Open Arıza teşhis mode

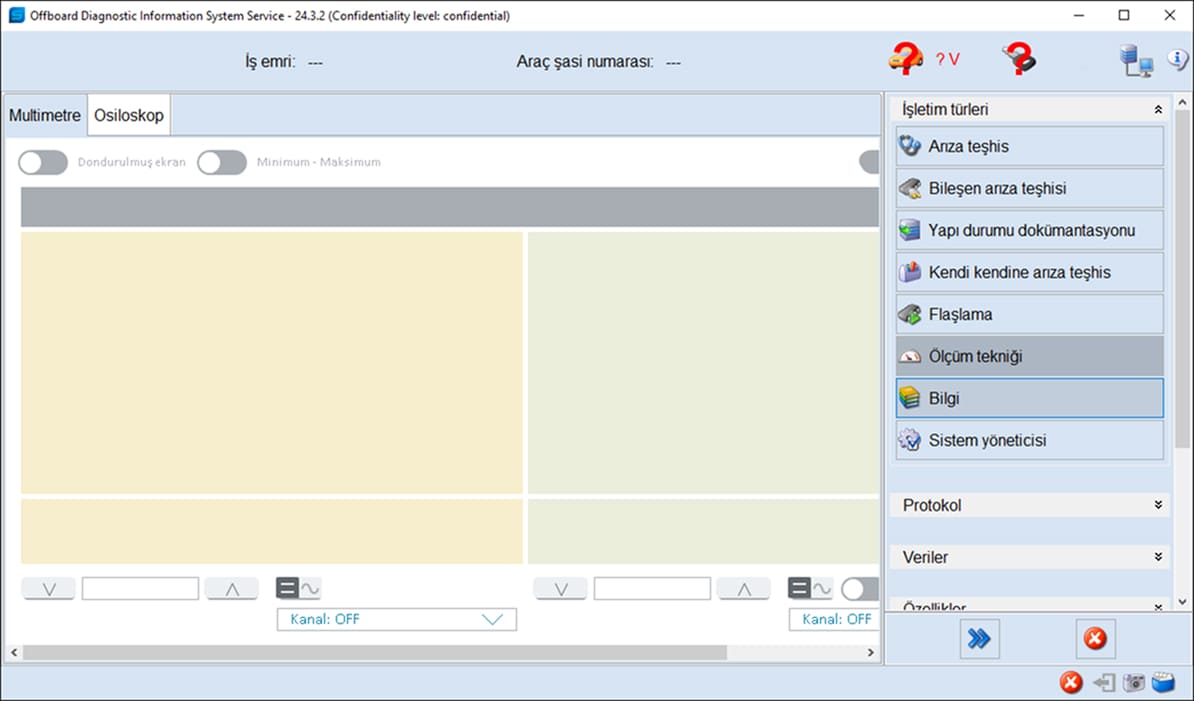coord(1030,146)
